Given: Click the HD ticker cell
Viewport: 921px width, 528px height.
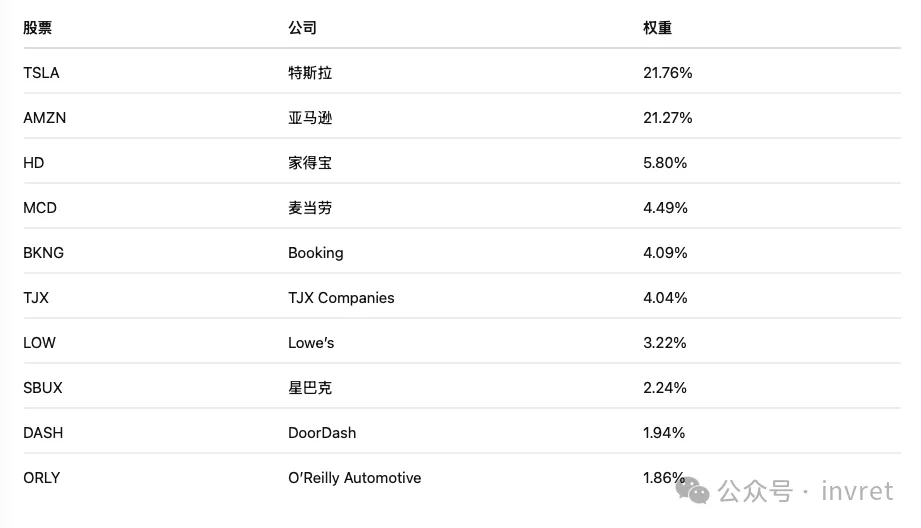Looking at the screenshot, I should pos(34,163).
